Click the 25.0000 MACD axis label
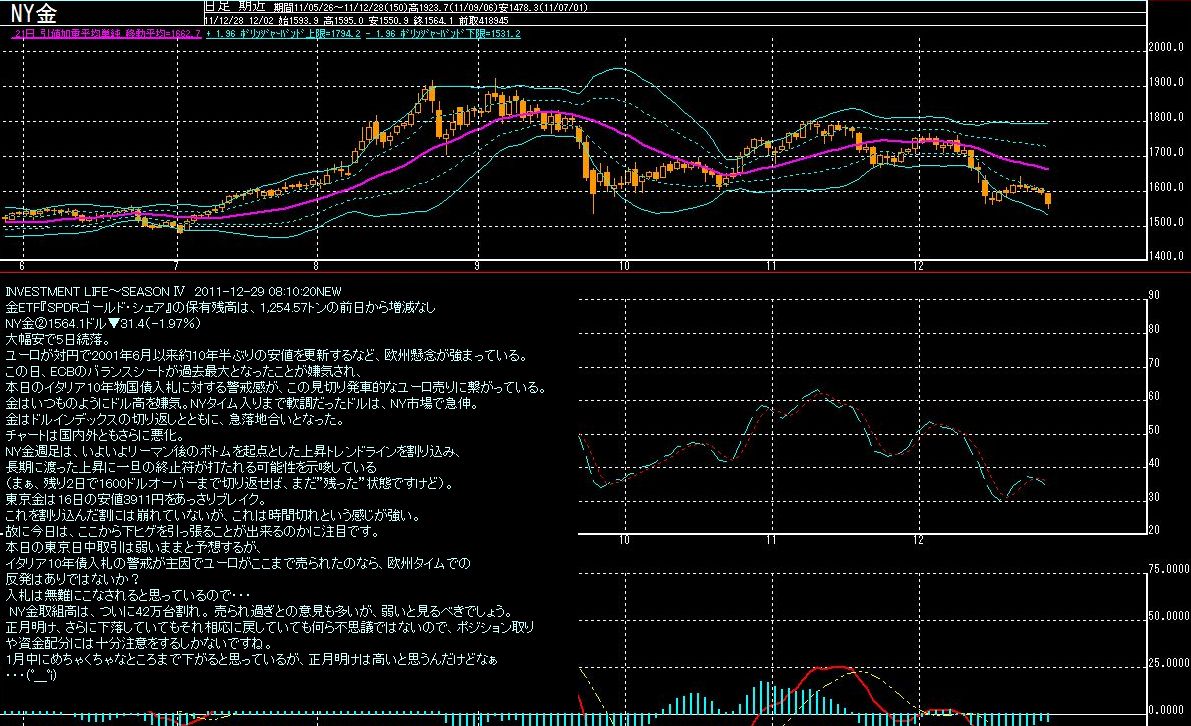 click(x=1168, y=663)
